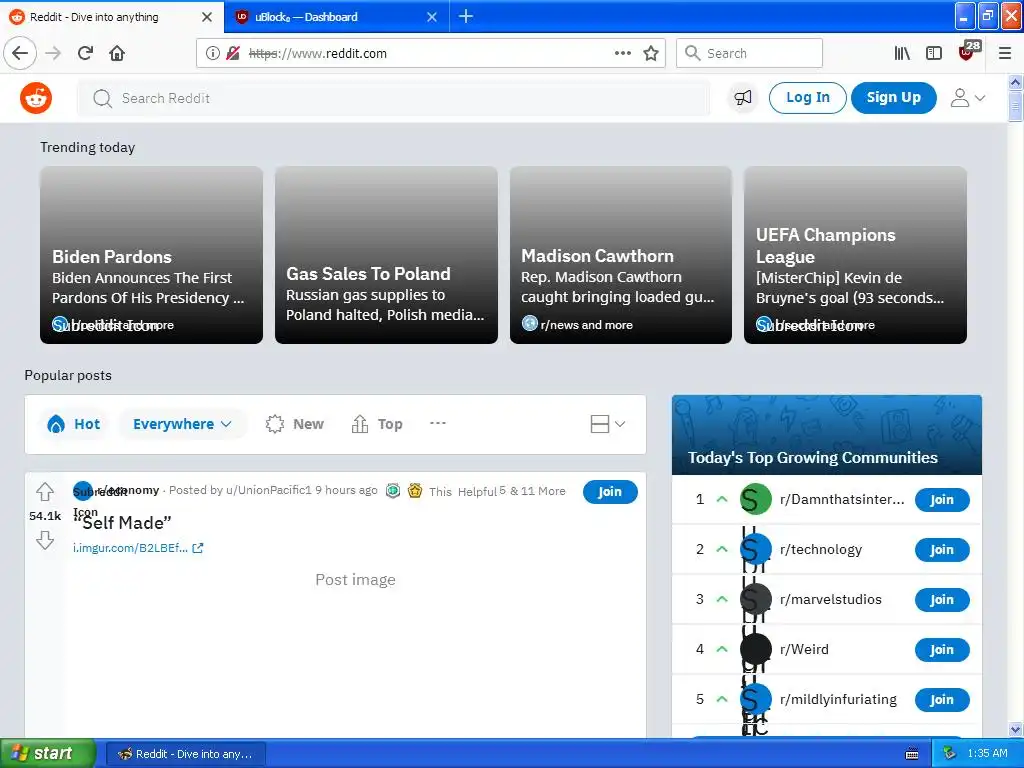Click the insecure connection padlock icon
The width and height of the screenshot is (1024, 768).
tap(233, 53)
